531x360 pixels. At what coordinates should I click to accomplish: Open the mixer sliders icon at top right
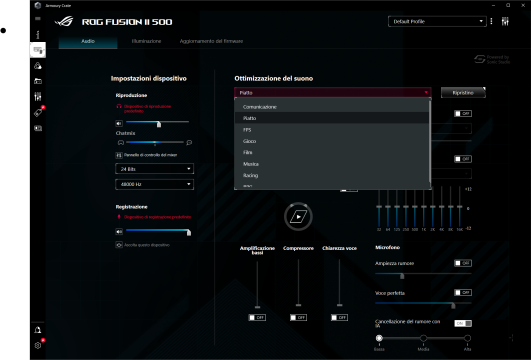tap(505, 21)
